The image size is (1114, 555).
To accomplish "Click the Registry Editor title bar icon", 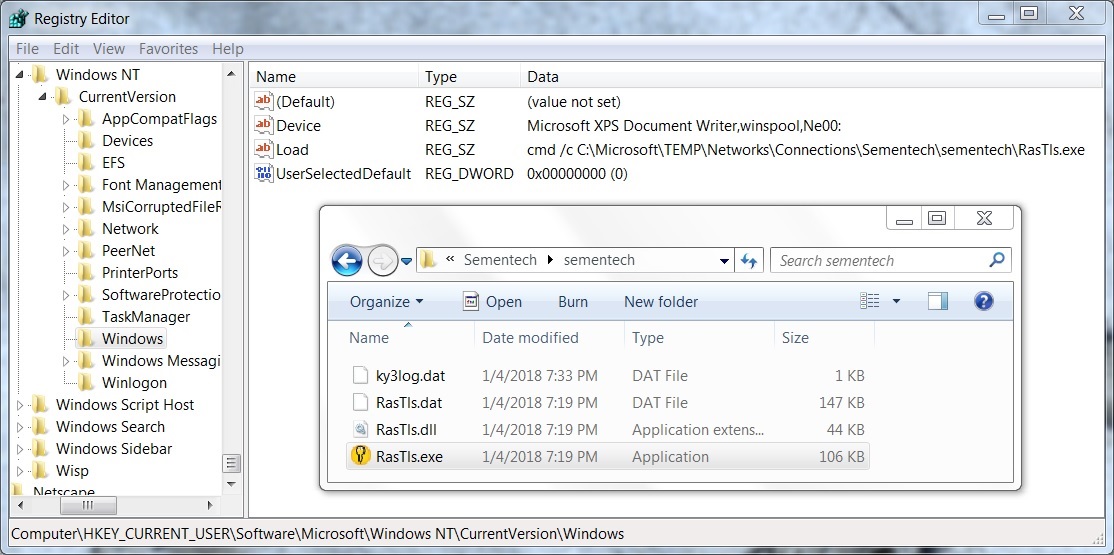I will 18,18.
